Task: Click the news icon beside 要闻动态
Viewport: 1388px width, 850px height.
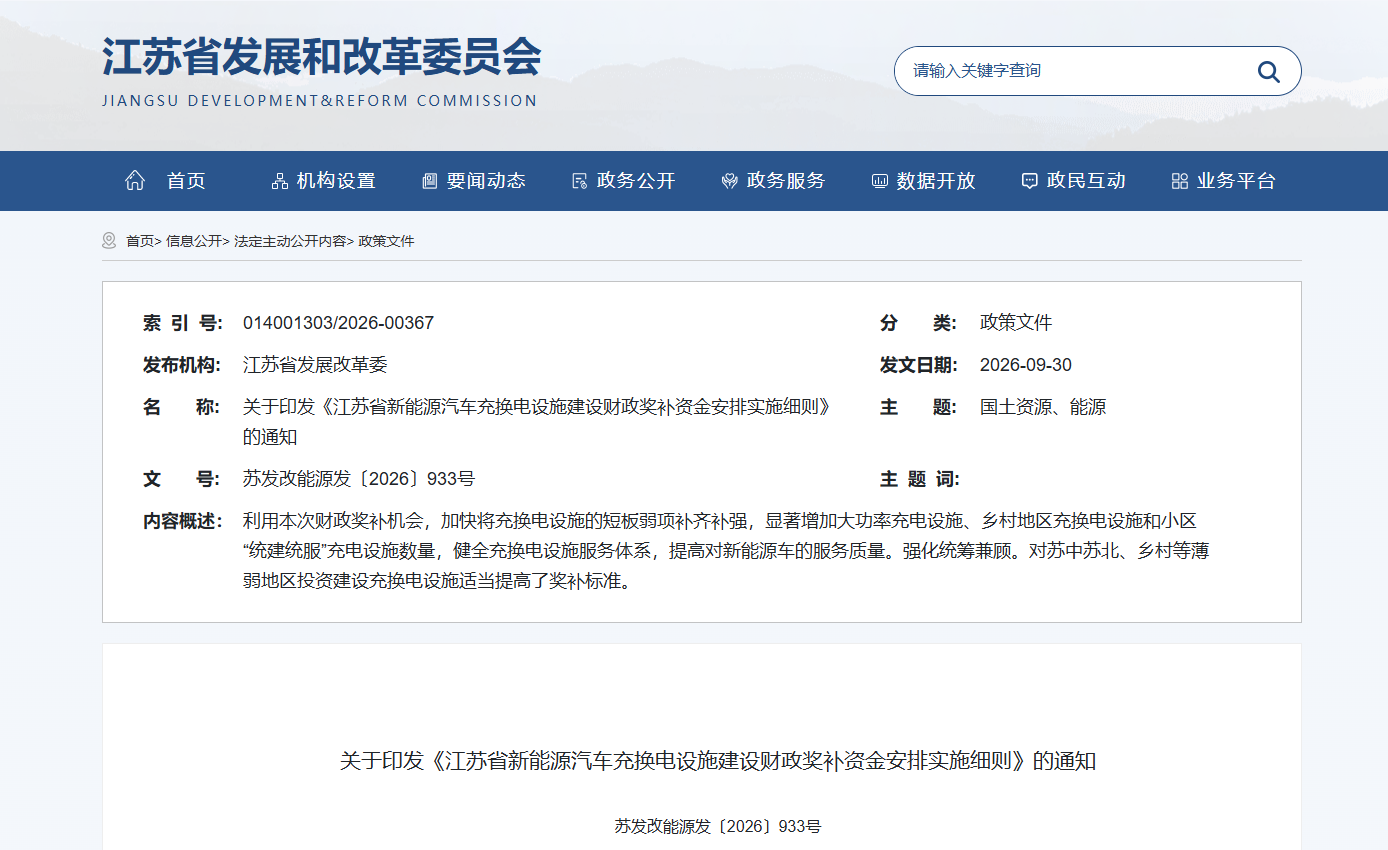Action: [430, 181]
